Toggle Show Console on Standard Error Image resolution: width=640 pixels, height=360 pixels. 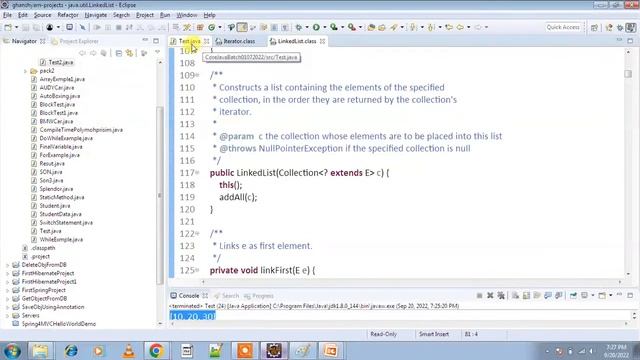coord(558,296)
